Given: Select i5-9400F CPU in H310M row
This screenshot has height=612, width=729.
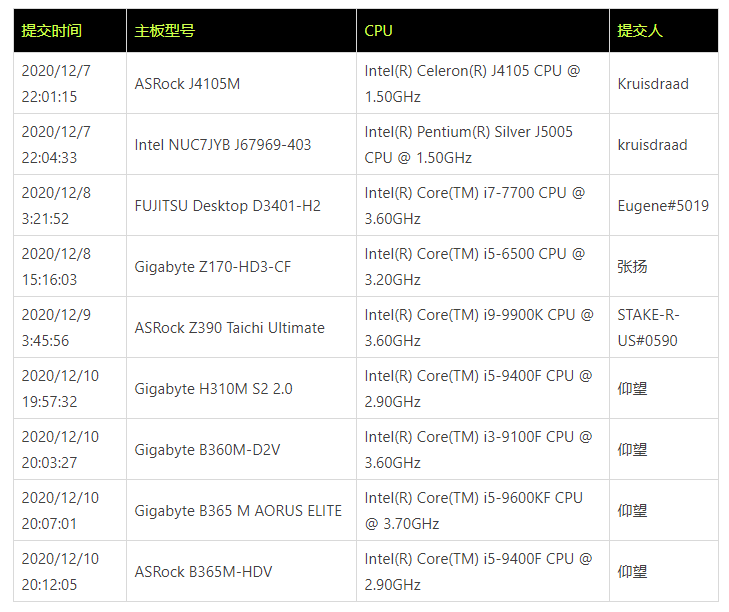Looking at the screenshot, I should tap(483, 388).
